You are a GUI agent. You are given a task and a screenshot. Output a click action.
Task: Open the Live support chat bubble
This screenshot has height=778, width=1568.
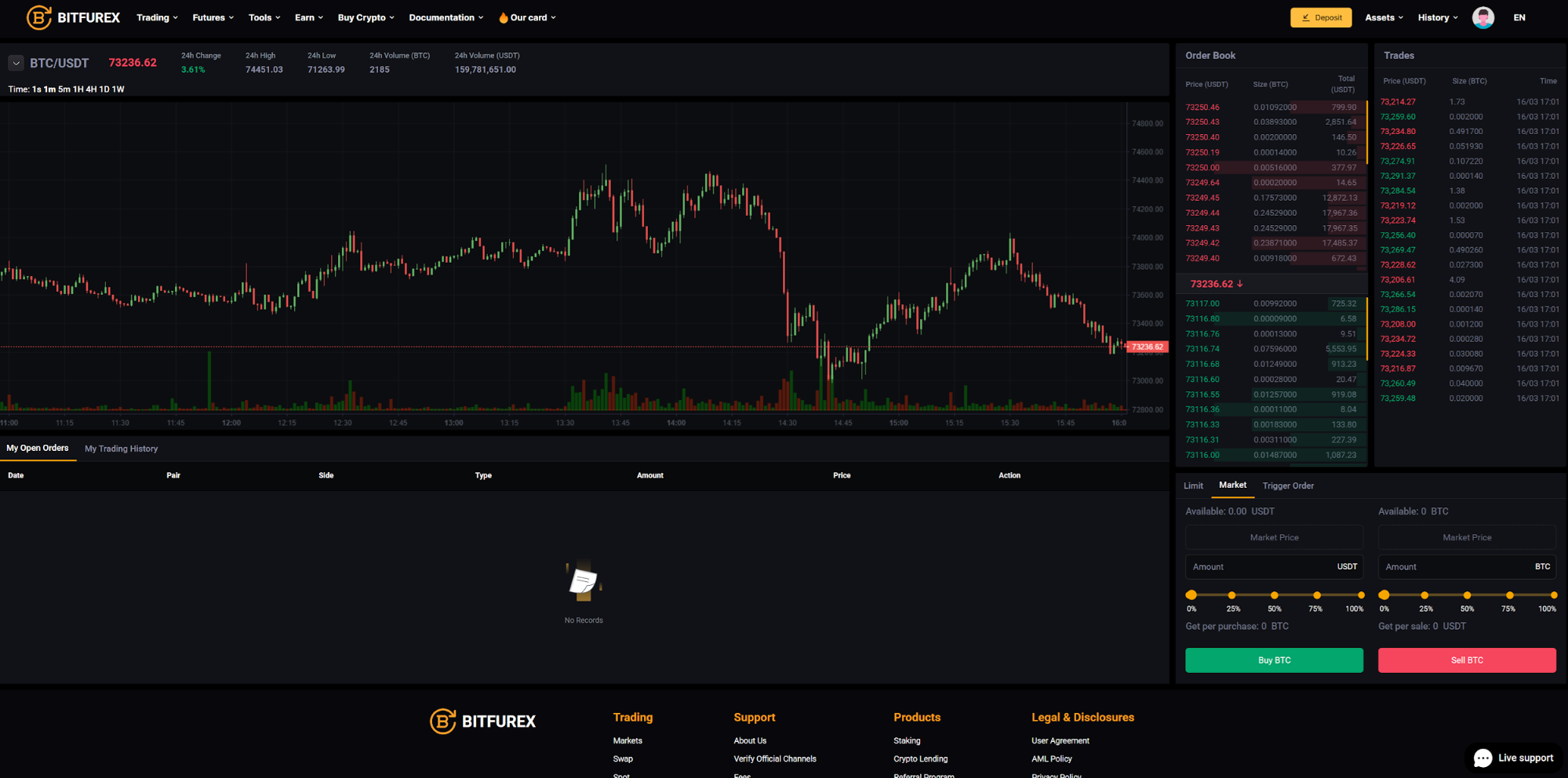pos(1514,758)
